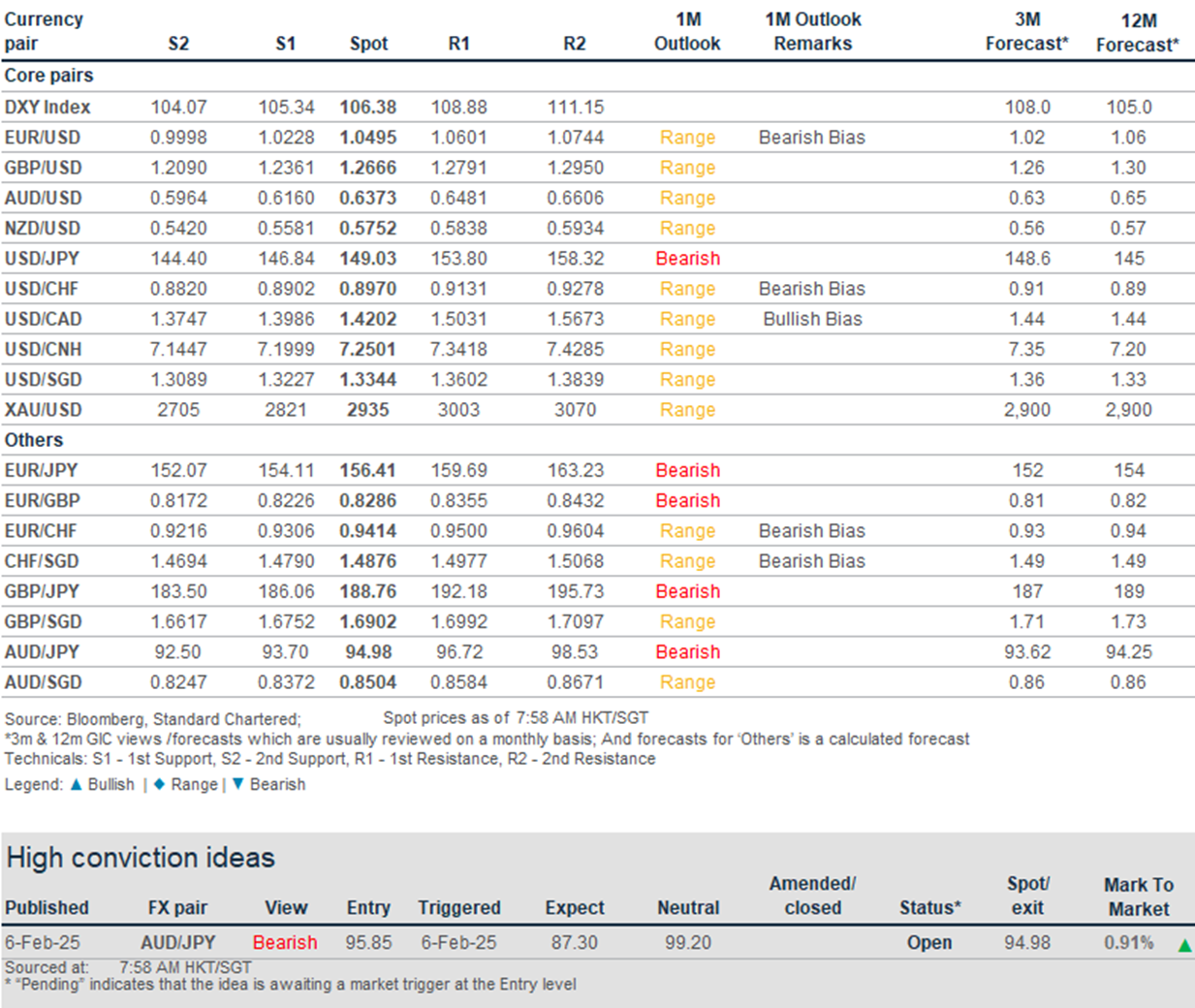This screenshot has height=1008, width=1195.
Task: Click XAU/USD 12M forecast 2,900
Action: pyautogui.click(x=1129, y=410)
